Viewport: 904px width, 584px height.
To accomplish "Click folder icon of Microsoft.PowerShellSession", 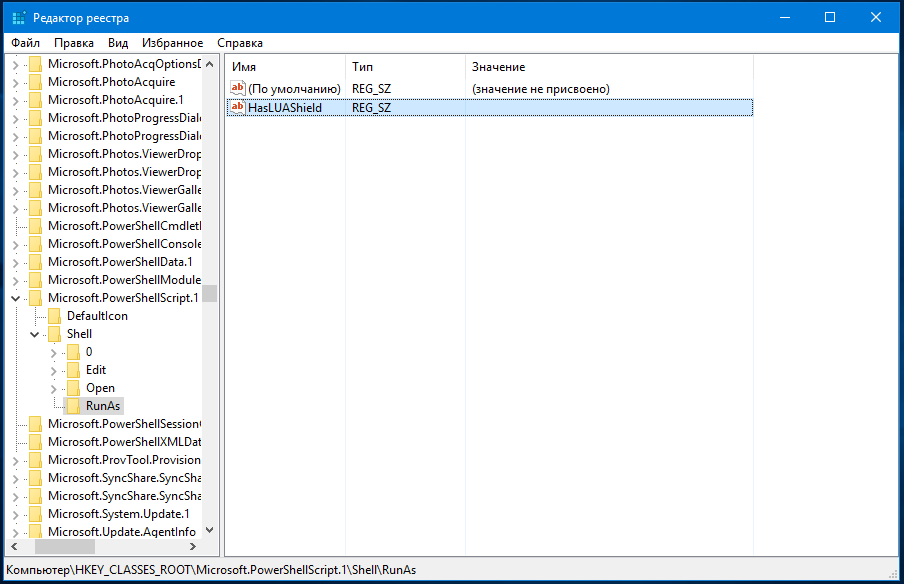I will [x=35, y=424].
